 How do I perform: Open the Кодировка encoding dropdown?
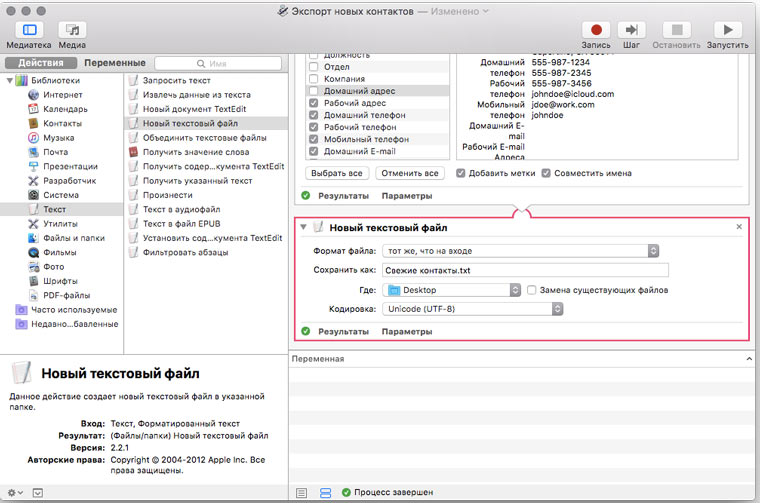pos(473,309)
